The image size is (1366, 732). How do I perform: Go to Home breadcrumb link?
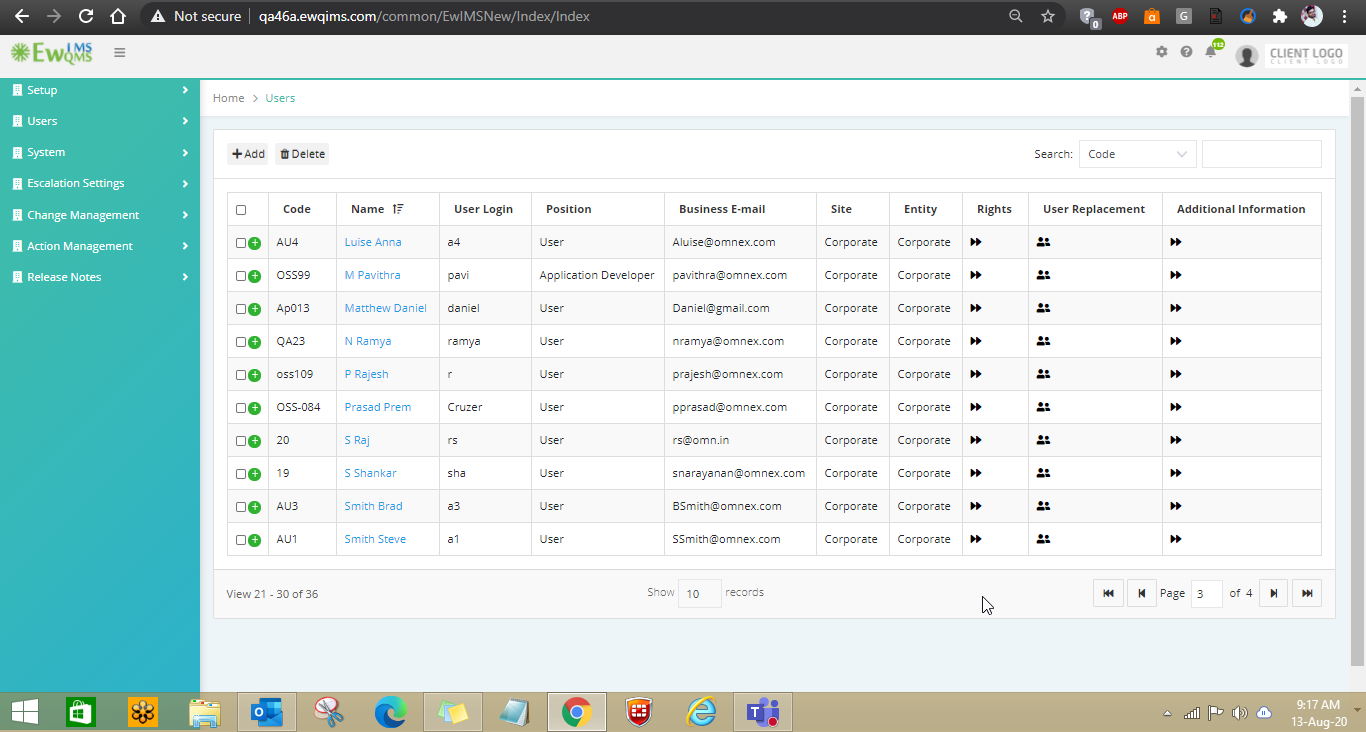[x=228, y=98]
